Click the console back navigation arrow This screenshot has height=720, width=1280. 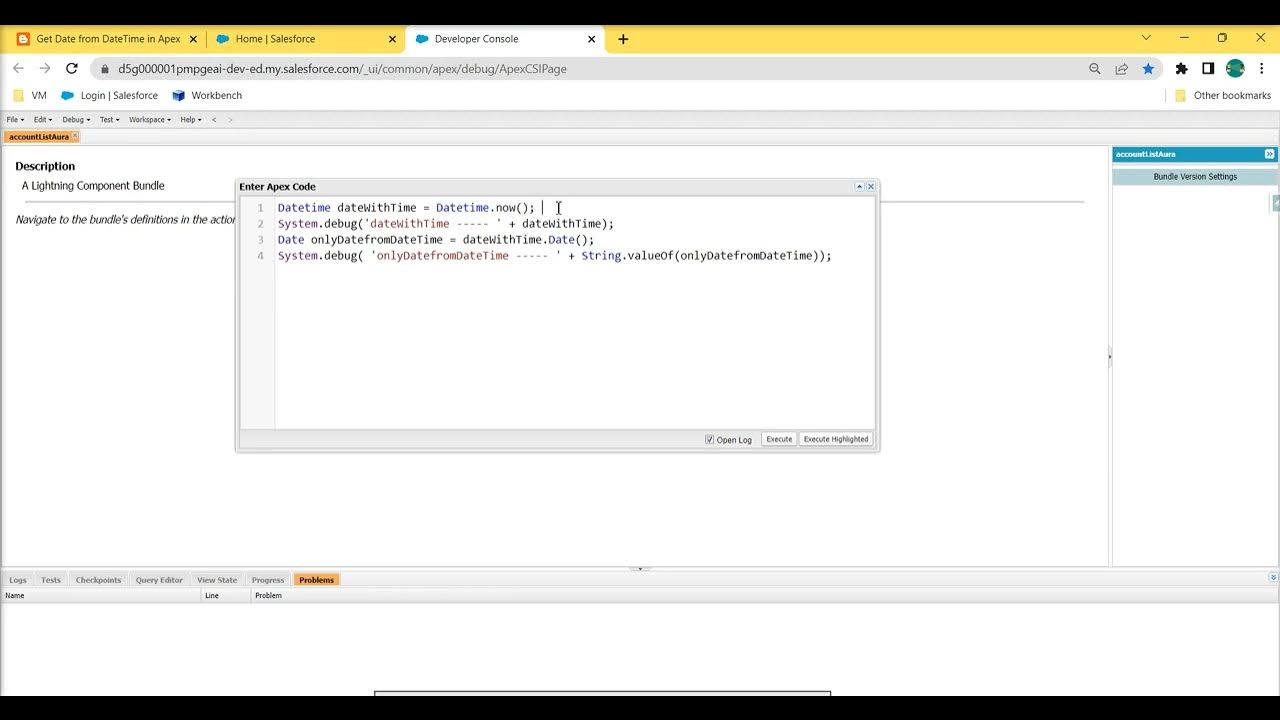[x=214, y=119]
